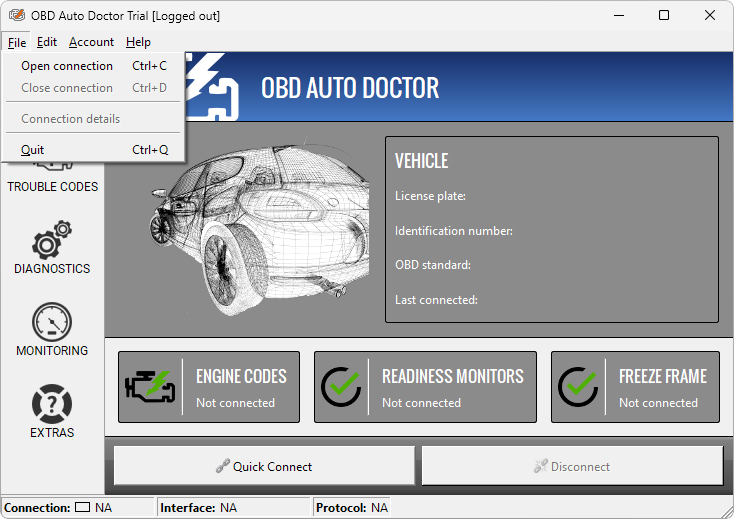Click the wireframe car image
Screen dimensions: 734x519
pyautogui.click(x=259, y=228)
